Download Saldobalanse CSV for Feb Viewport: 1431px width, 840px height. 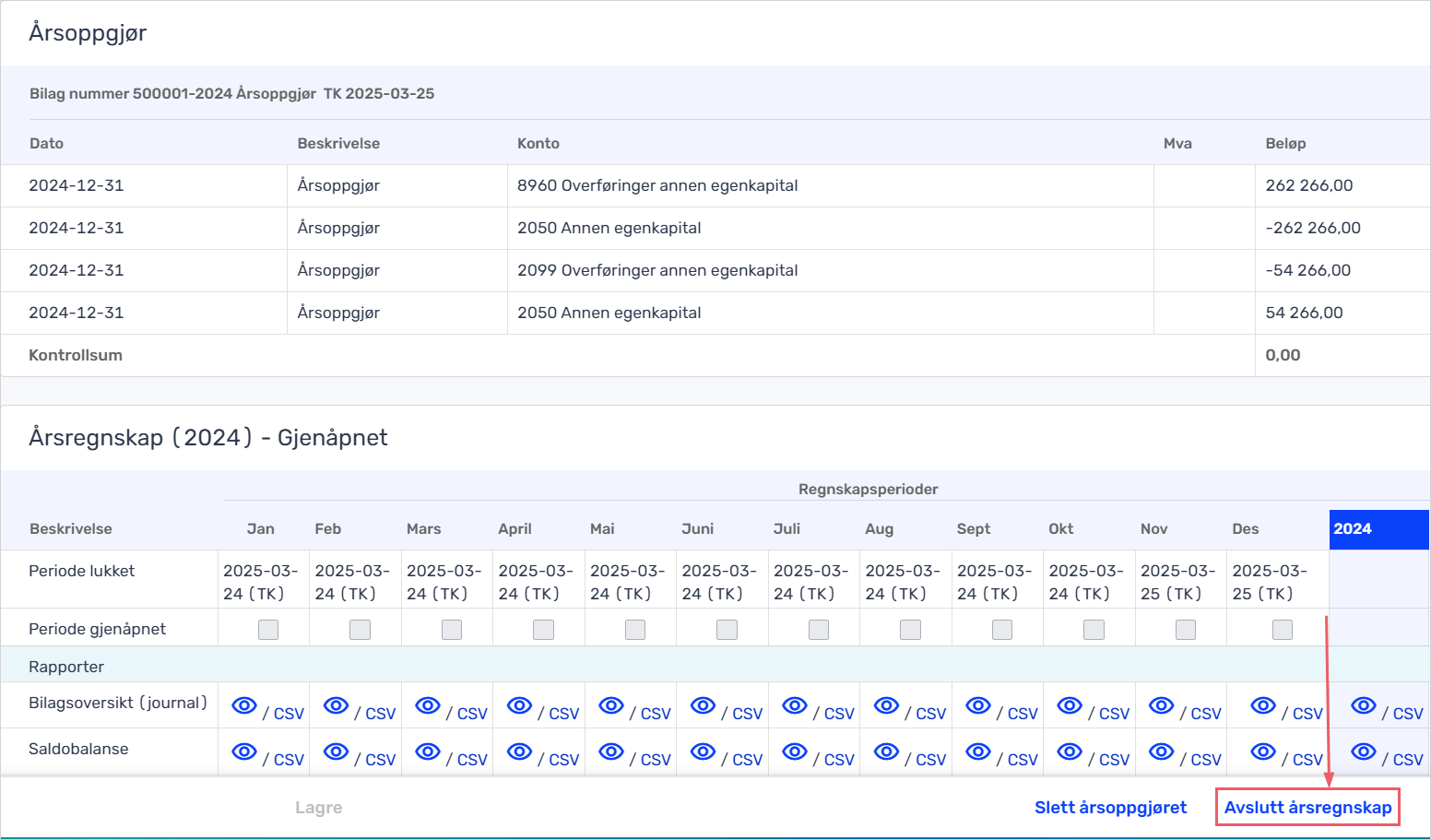click(381, 760)
